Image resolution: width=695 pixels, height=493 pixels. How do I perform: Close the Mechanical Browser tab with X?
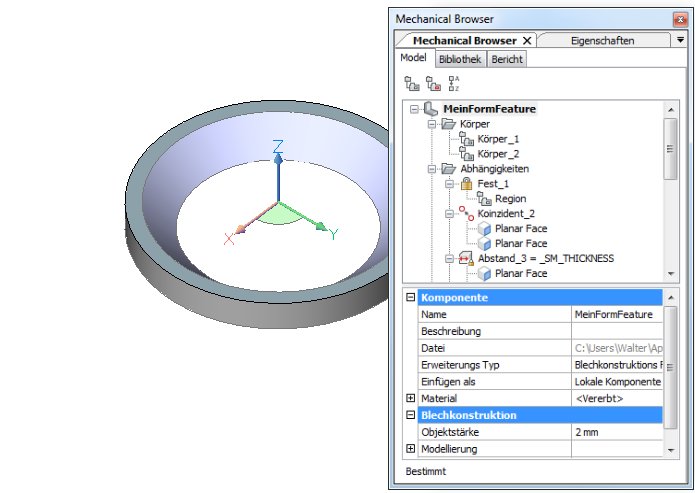pyautogui.click(x=528, y=41)
